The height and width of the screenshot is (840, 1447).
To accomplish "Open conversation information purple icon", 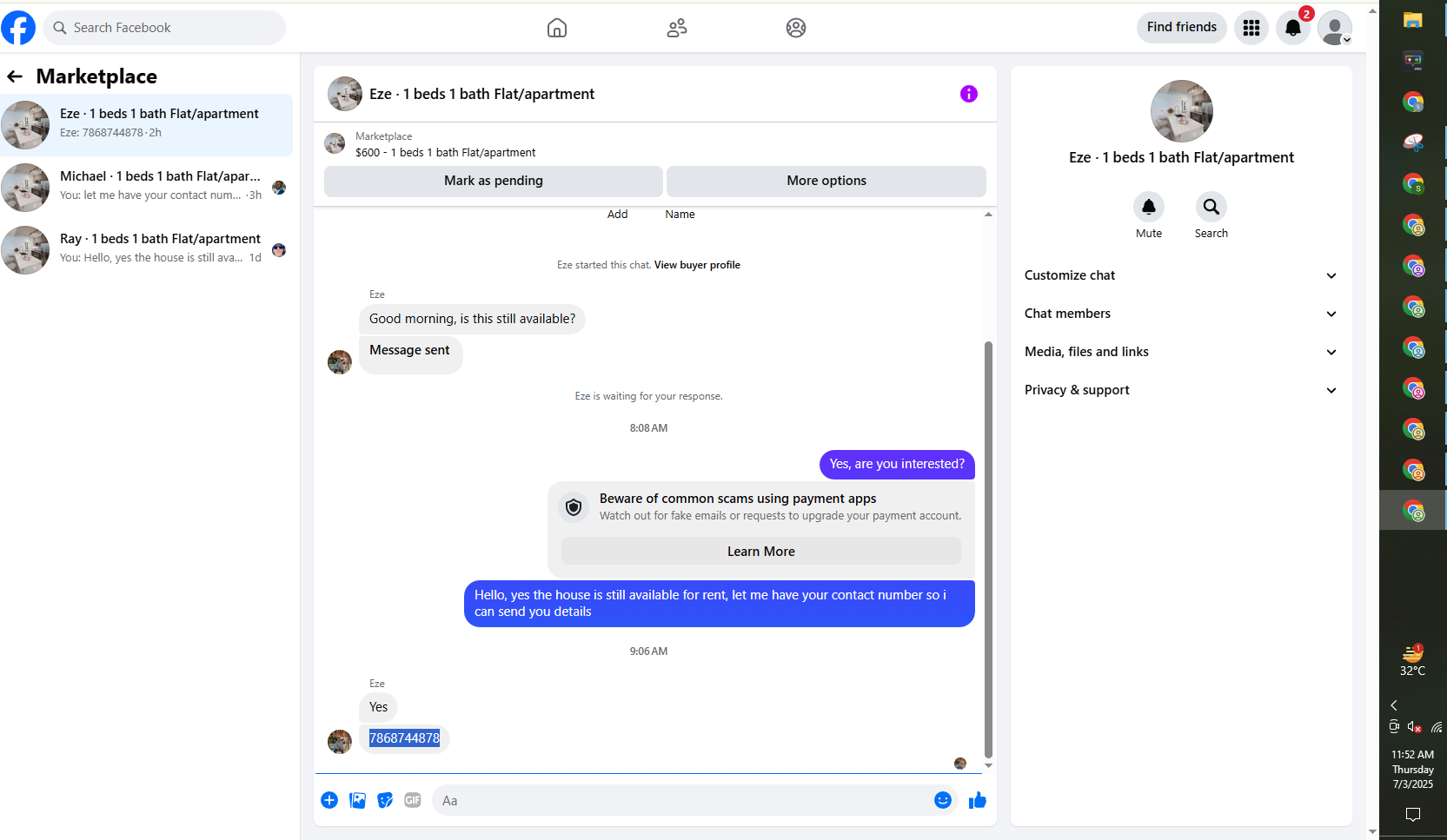I will (969, 94).
